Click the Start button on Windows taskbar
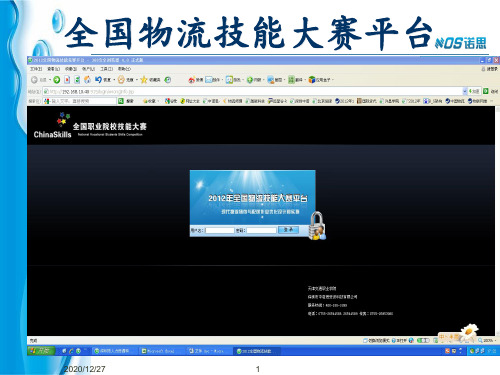500x375 pixels. pyautogui.click(x=41, y=351)
